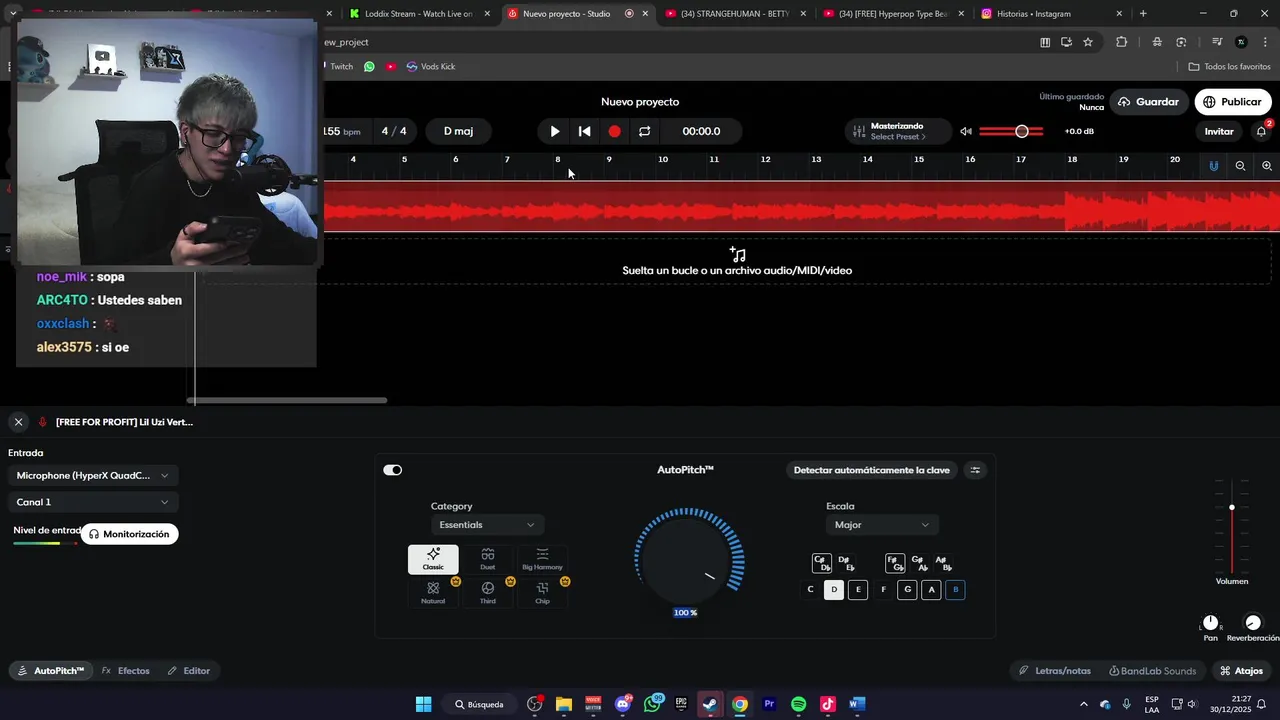
Task: Select the Big Harmony preset
Action: 542,559
